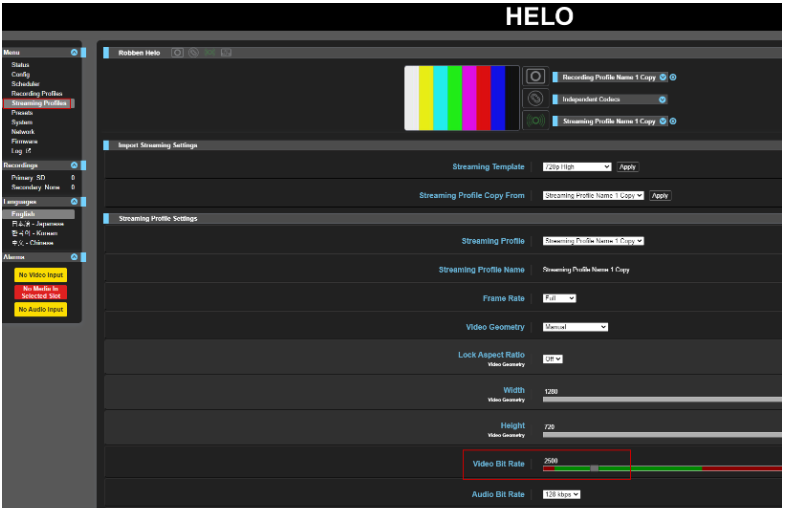Click the large record button beside color bars
Screen dimensions: 786x513
coord(535,76)
